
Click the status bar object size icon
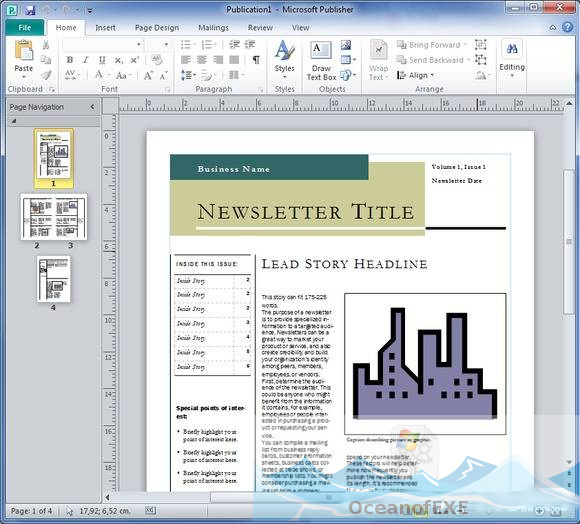pos(150,510)
